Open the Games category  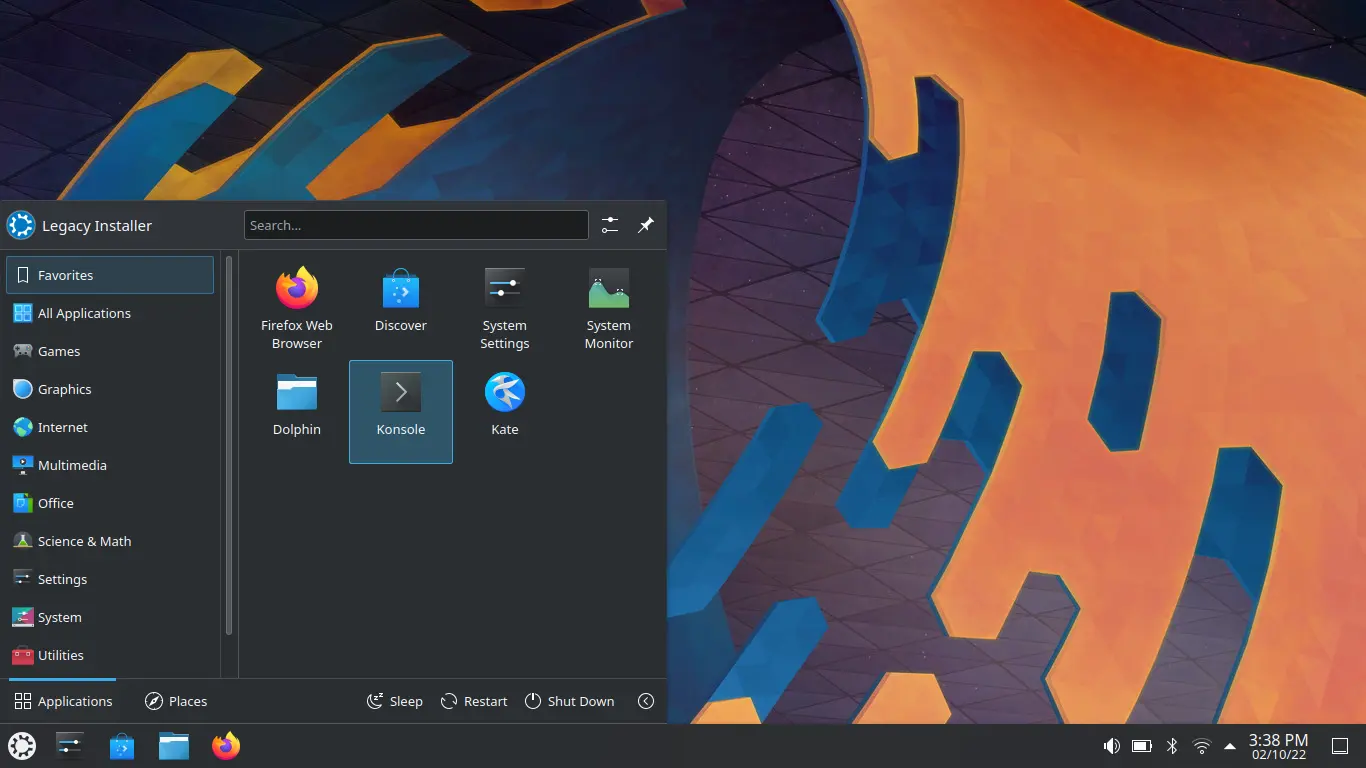(110, 351)
